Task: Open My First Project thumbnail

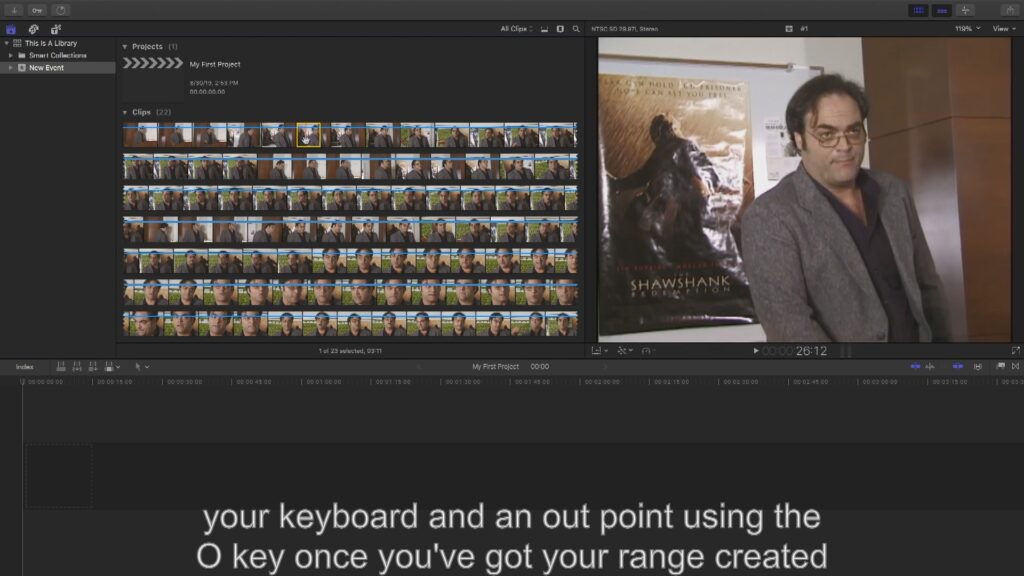Action: [x=152, y=64]
